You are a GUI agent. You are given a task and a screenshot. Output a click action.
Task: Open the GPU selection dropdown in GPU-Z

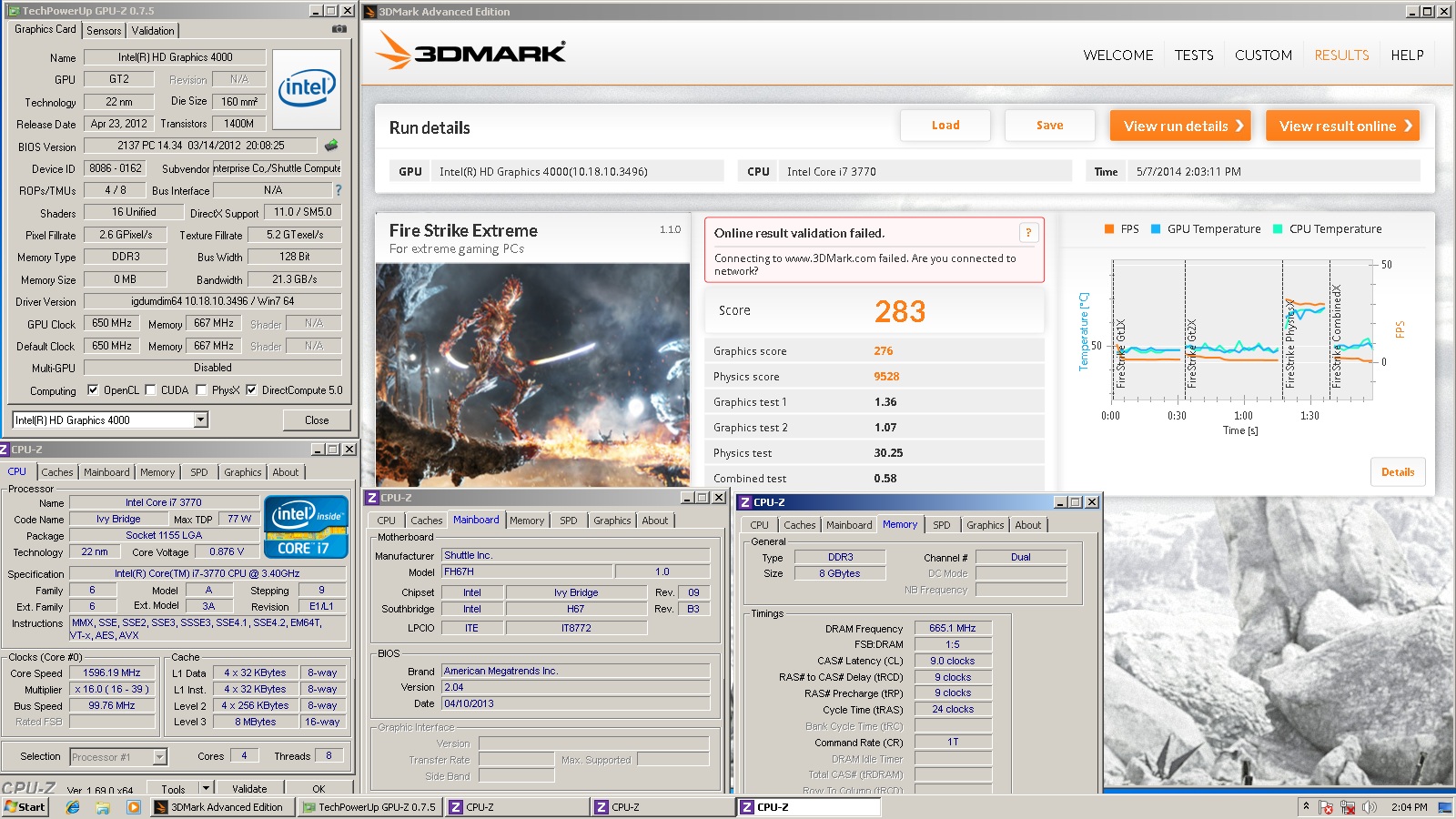click(201, 420)
